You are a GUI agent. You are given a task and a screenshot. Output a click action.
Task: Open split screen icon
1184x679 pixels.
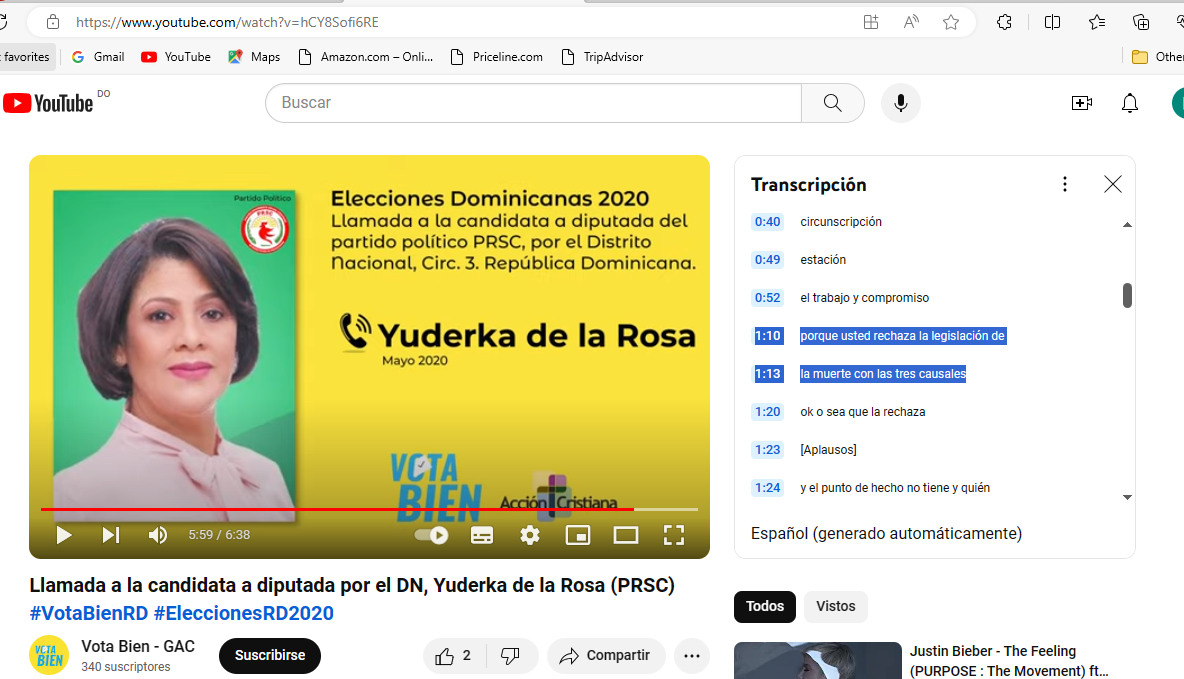coord(1052,22)
